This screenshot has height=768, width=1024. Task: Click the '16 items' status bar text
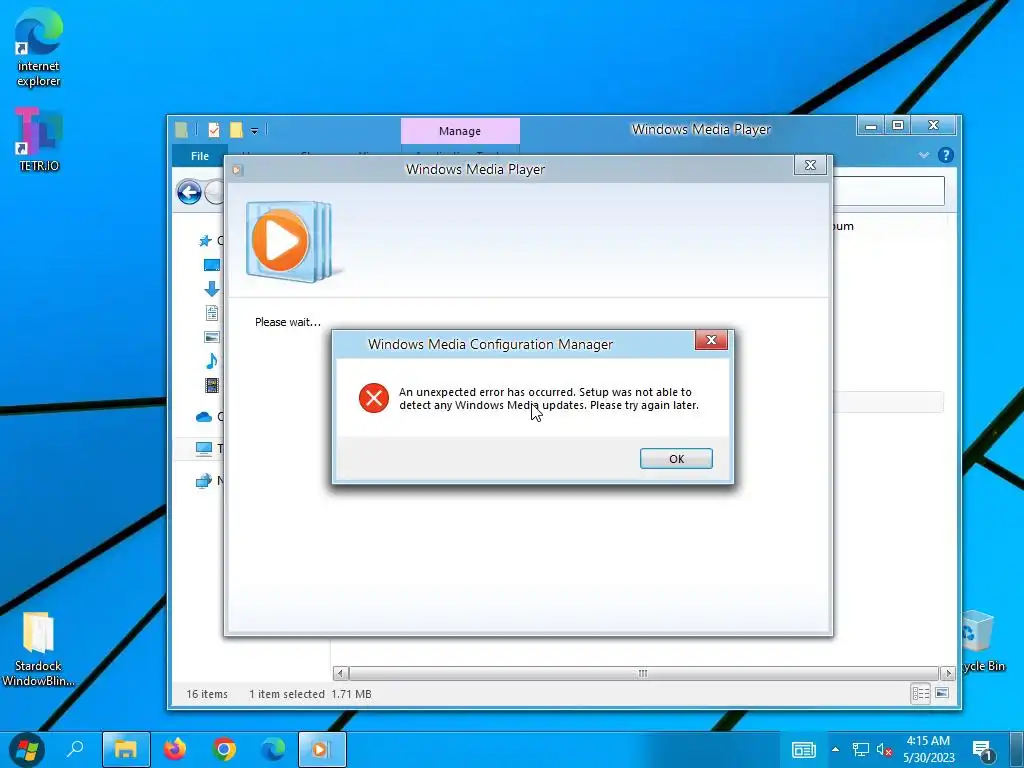point(207,694)
